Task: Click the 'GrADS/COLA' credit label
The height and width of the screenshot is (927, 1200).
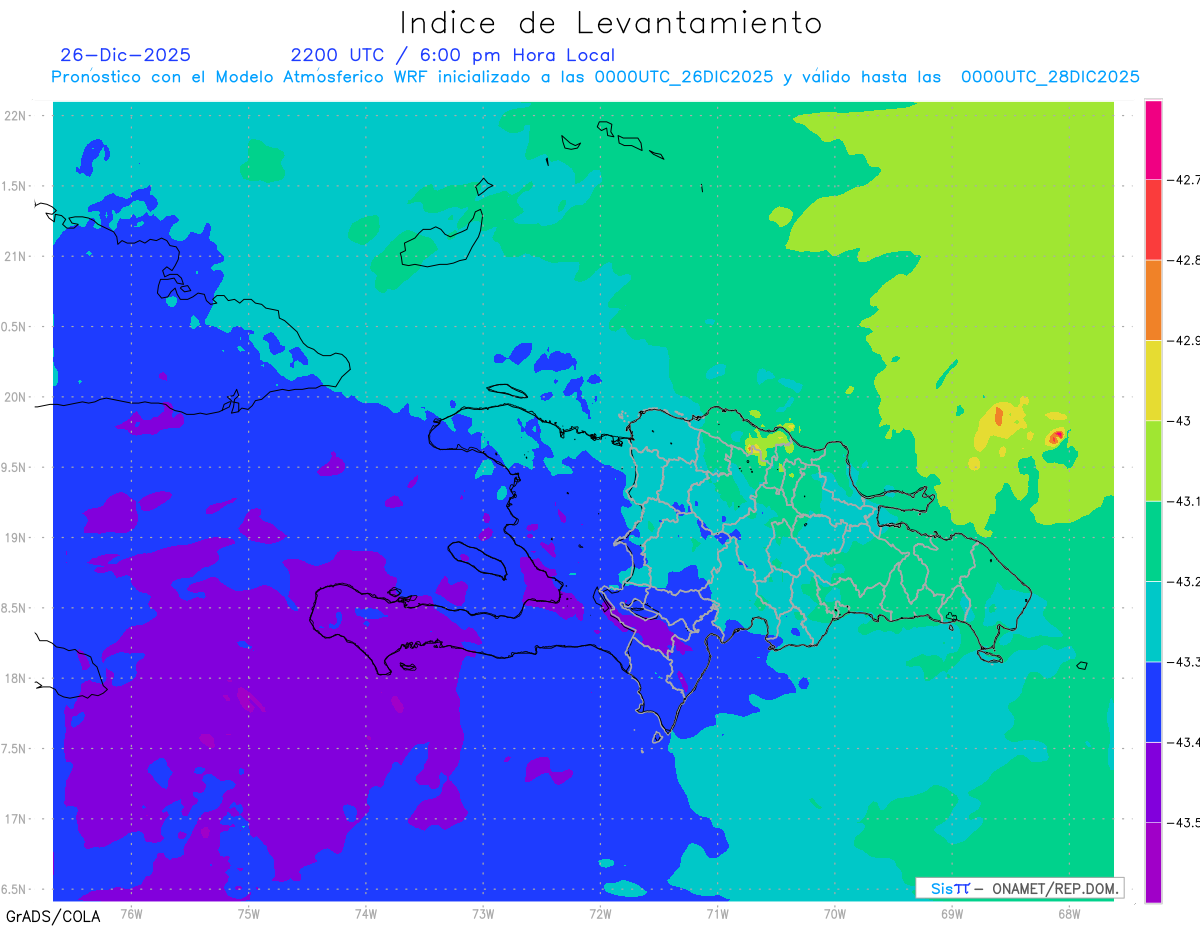Action: tap(53, 916)
